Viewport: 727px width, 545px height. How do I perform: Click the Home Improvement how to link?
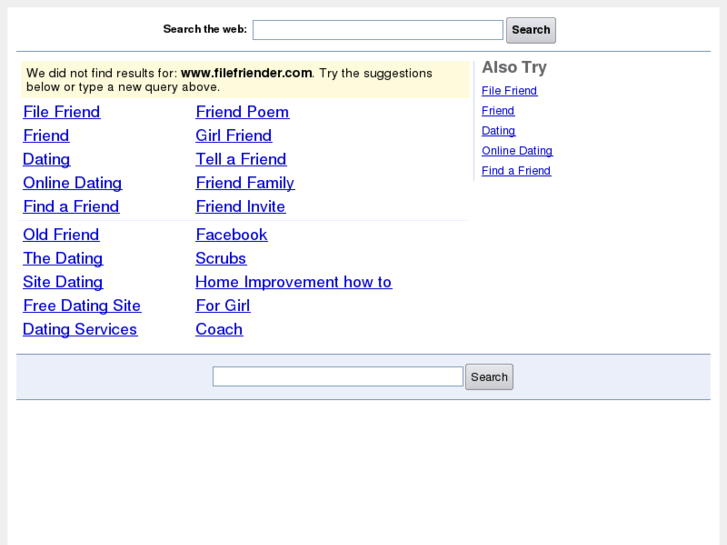tap(293, 282)
